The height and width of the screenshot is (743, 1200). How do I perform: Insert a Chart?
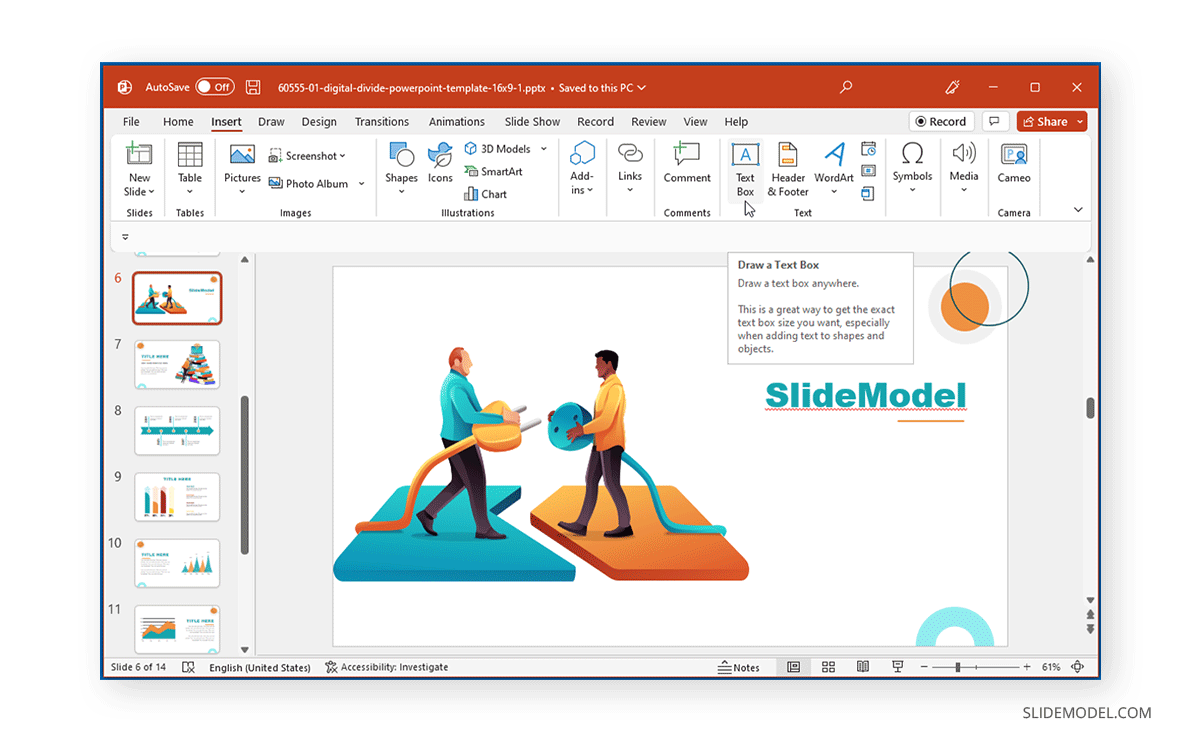(489, 193)
